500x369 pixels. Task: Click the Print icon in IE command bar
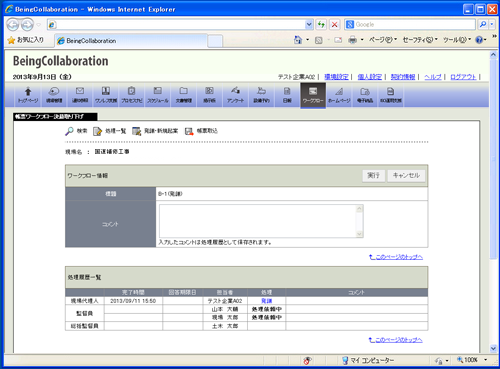point(352,40)
